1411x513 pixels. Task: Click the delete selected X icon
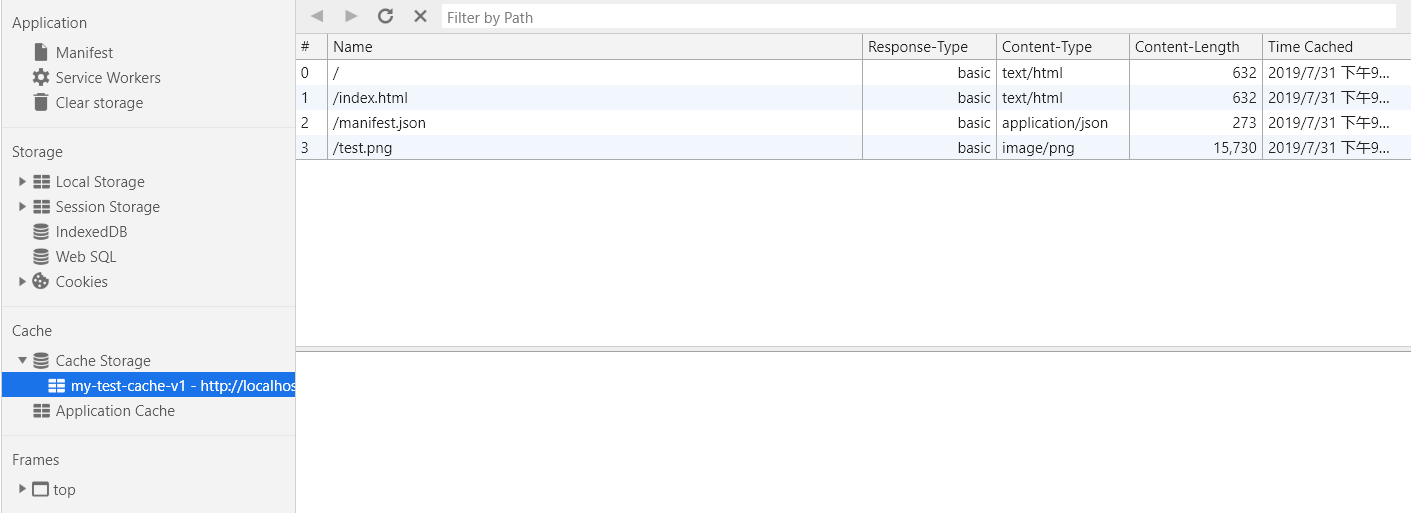point(420,16)
